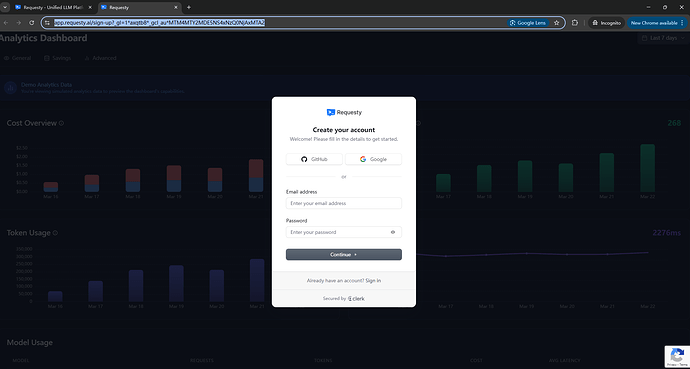
Task: Sign up with the Google button
Action: click(373, 159)
